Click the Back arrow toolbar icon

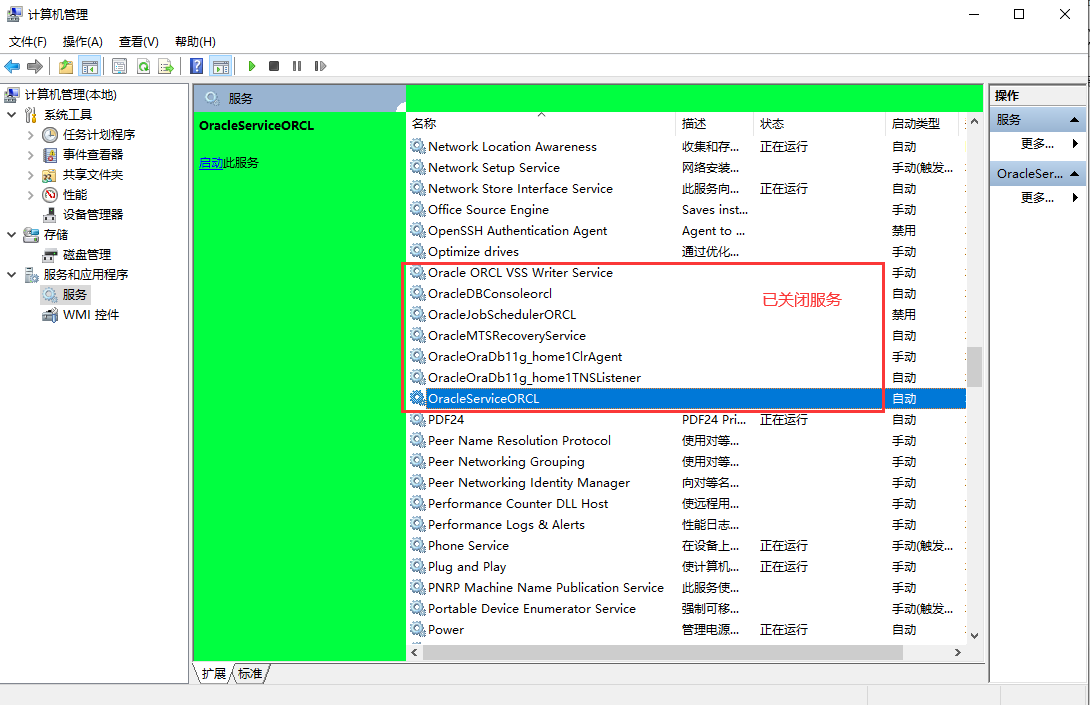click(x=12, y=66)
